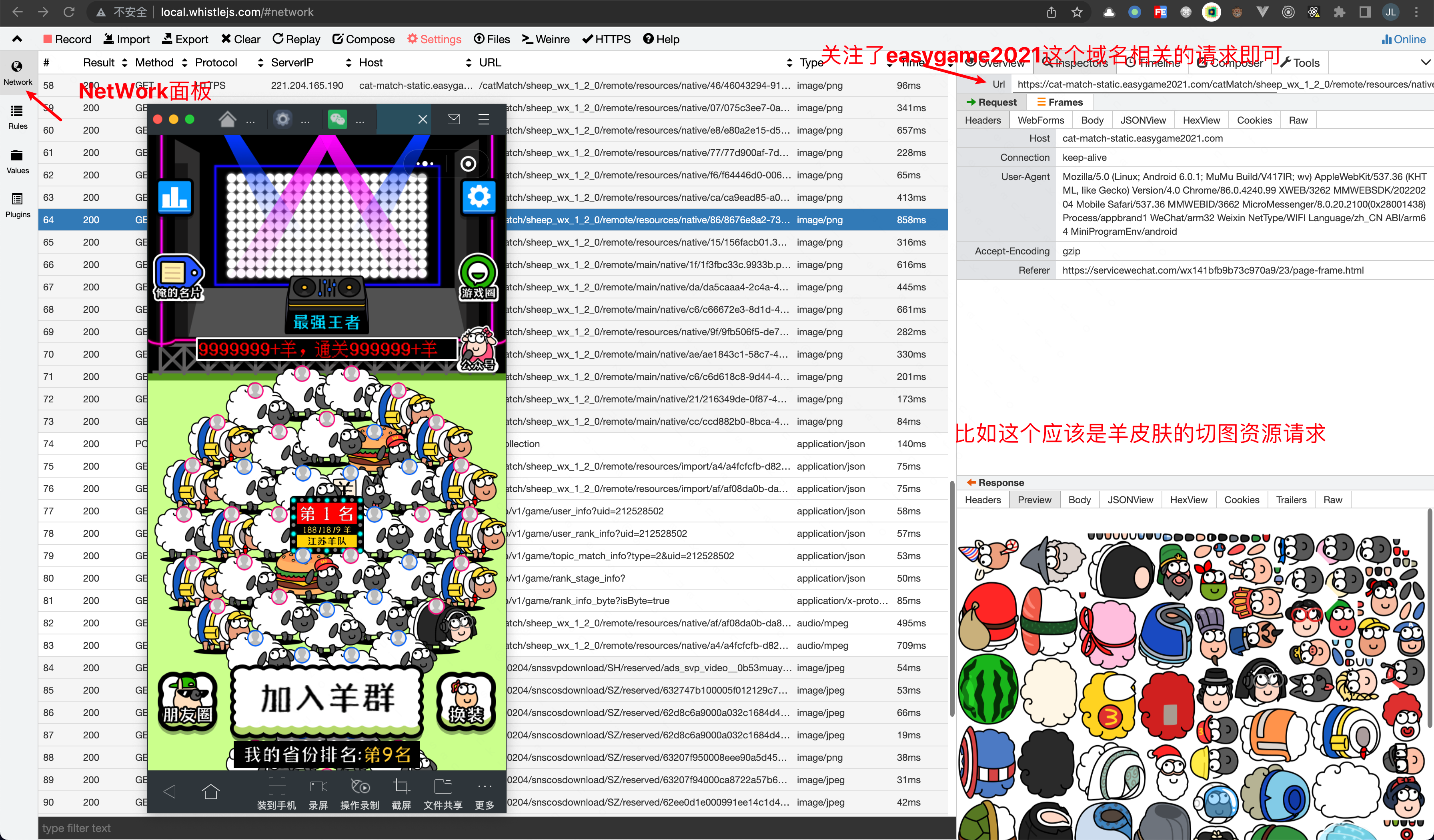Focus the type filter text box

click(496, 828)
